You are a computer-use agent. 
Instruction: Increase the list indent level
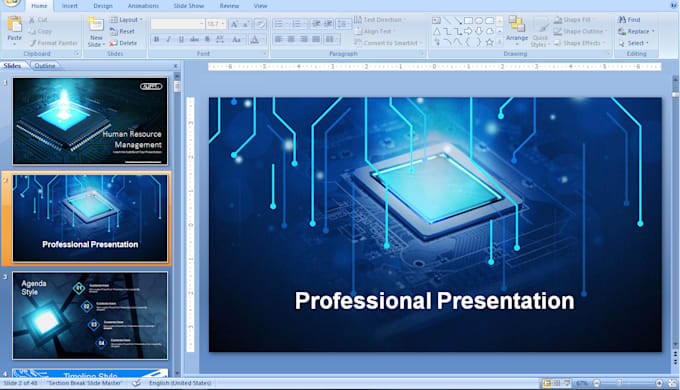click(x=329, y=24)
